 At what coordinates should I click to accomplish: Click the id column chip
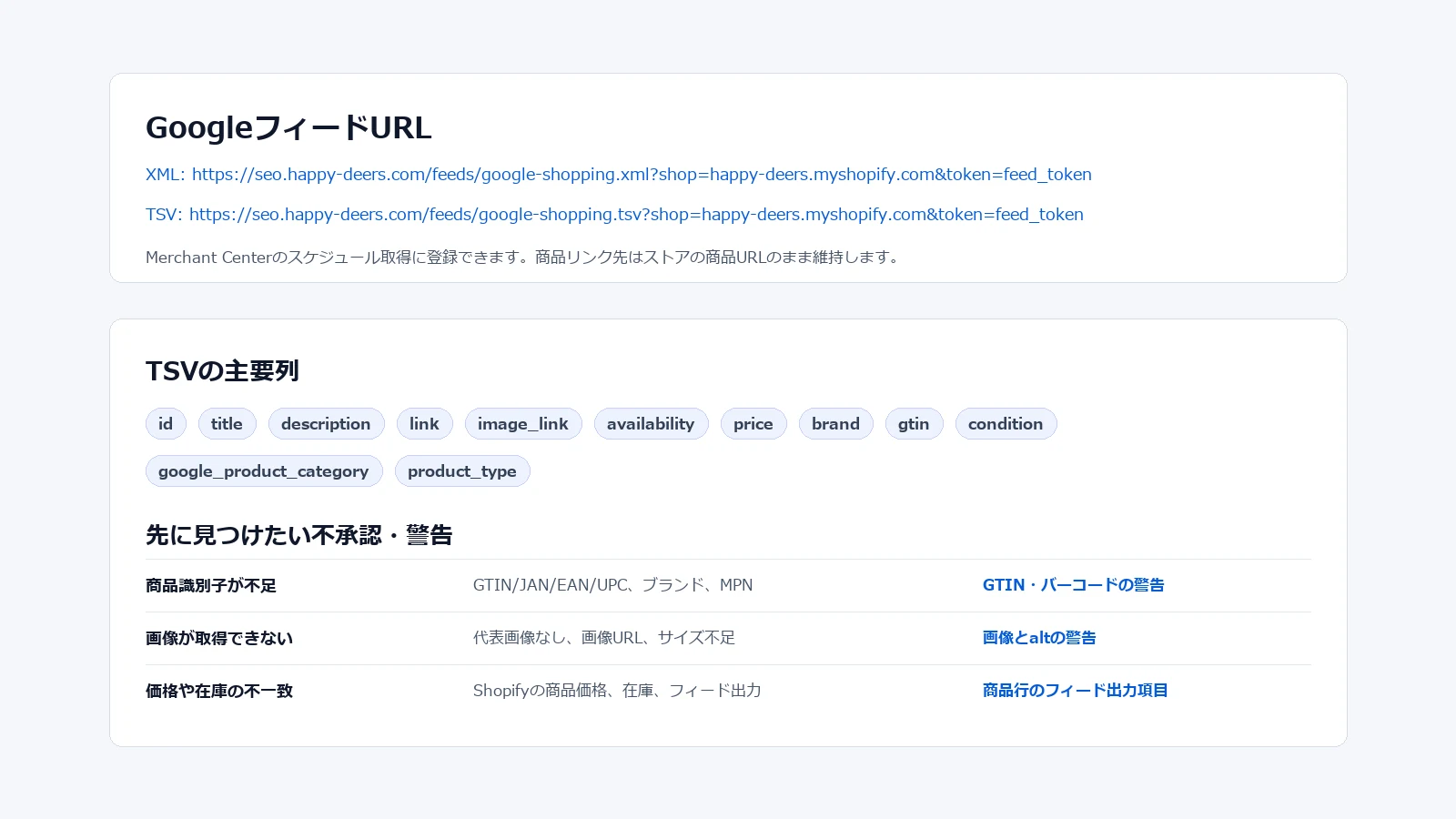166,424
